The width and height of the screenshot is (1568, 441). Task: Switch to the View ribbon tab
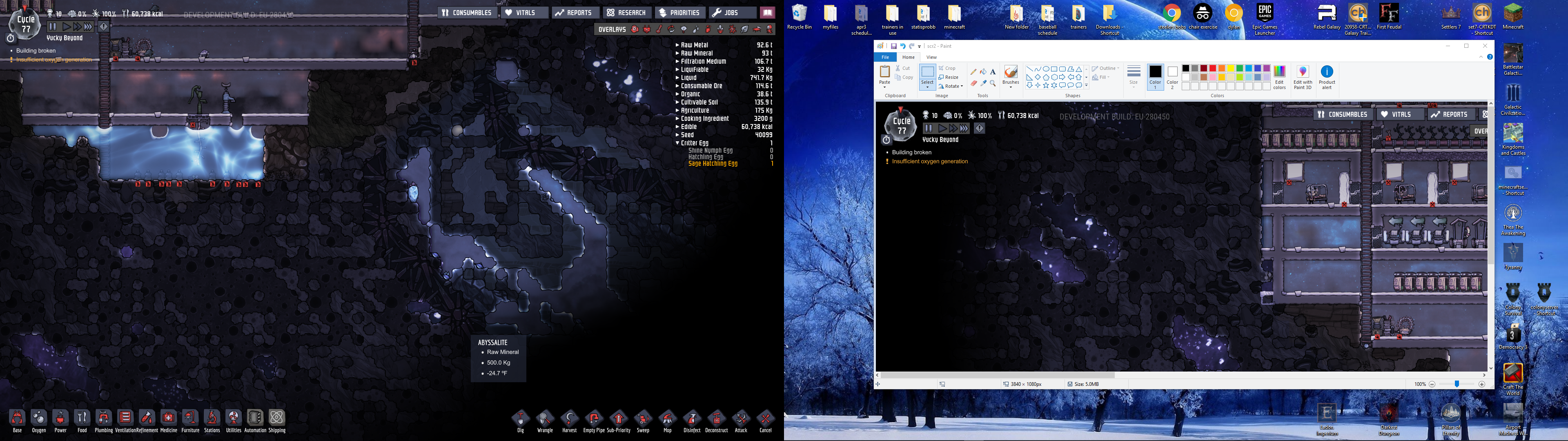click(x=931, y=57)
